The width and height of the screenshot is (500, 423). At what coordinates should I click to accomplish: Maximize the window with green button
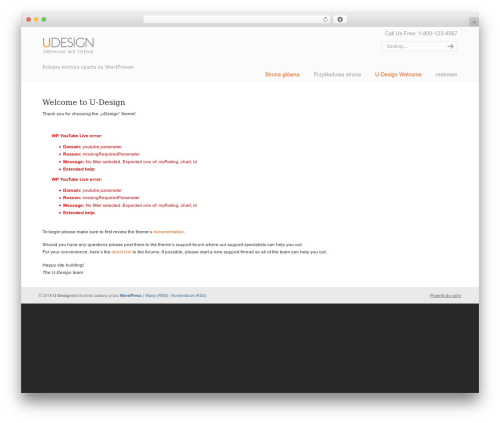click(44, 19)
